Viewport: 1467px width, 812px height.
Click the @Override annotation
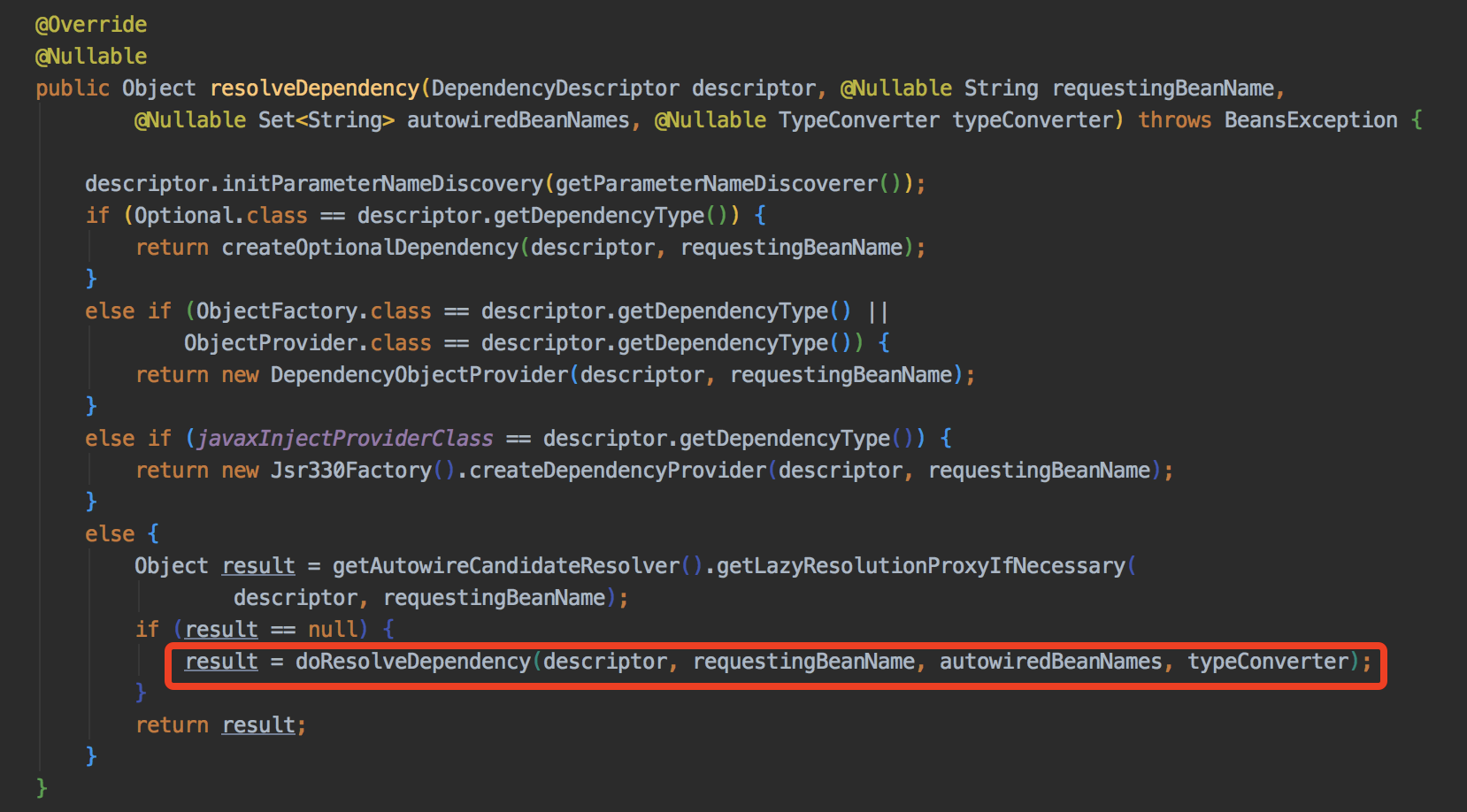coord(91,25)
